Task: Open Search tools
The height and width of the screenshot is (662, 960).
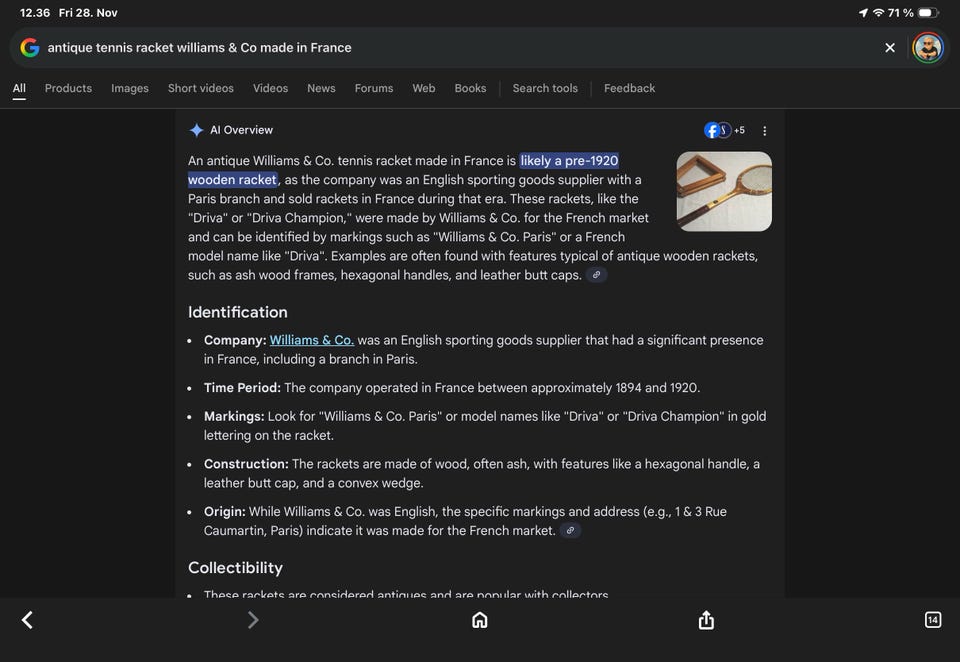Action: (545, 88)
